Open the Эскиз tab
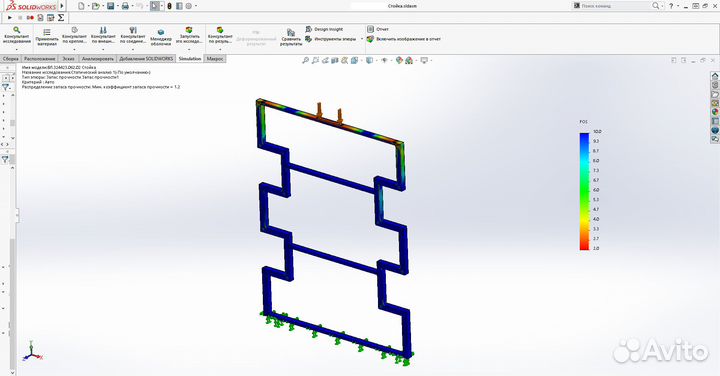Viewport: 720px width, 376px height. [x=68, y=59]
